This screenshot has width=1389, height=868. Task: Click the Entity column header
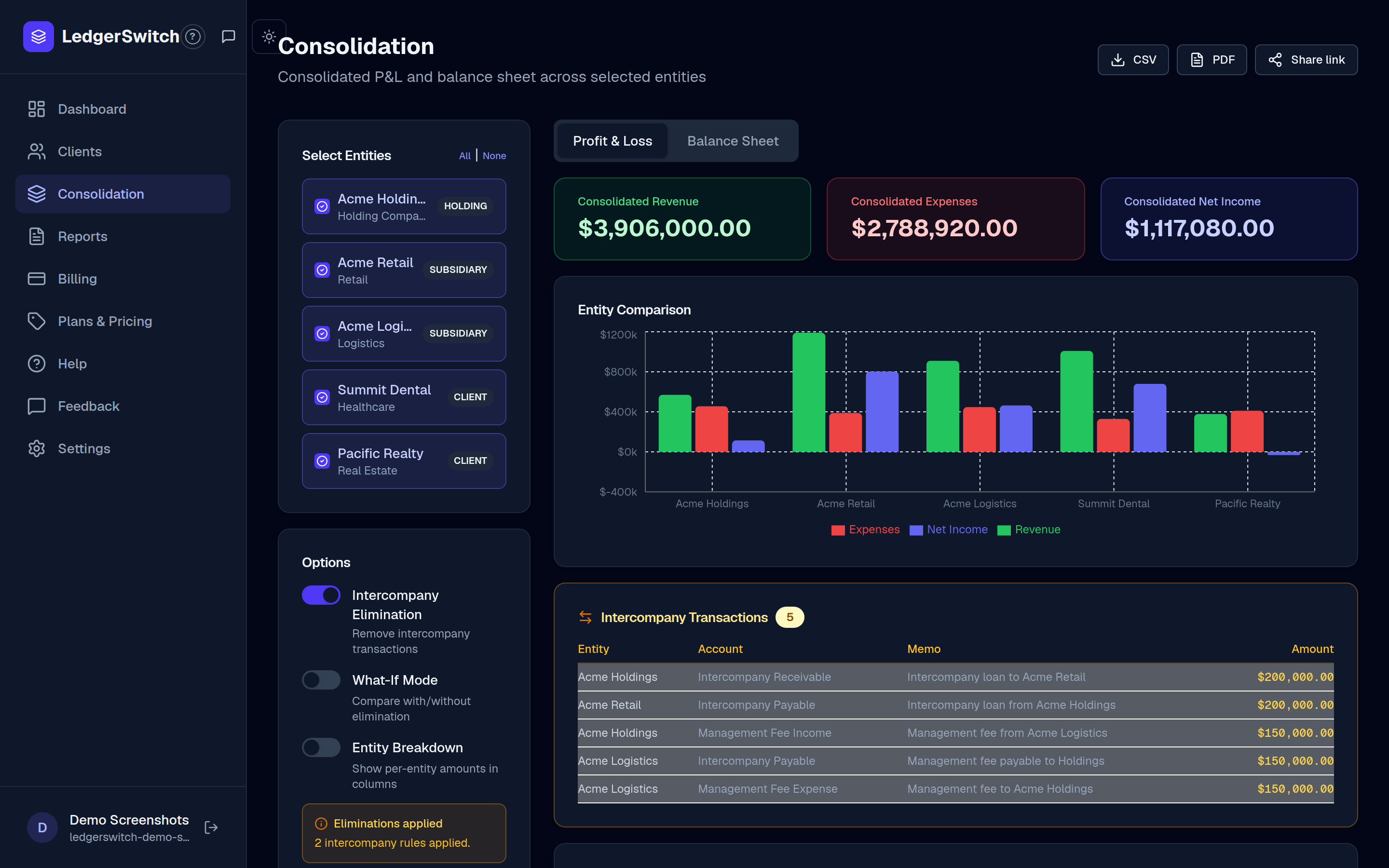point(594,649)
